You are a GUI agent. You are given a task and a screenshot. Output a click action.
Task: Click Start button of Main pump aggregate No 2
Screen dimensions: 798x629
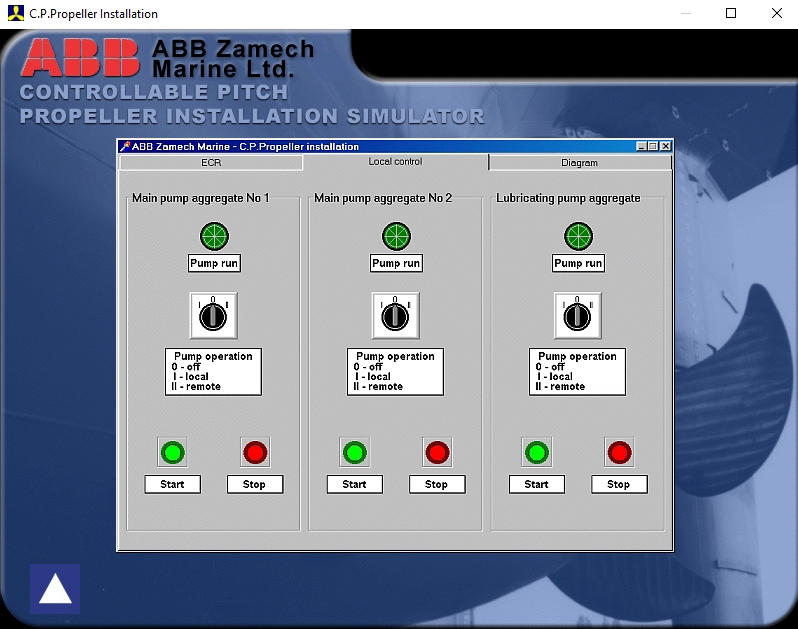coord(355,484)
